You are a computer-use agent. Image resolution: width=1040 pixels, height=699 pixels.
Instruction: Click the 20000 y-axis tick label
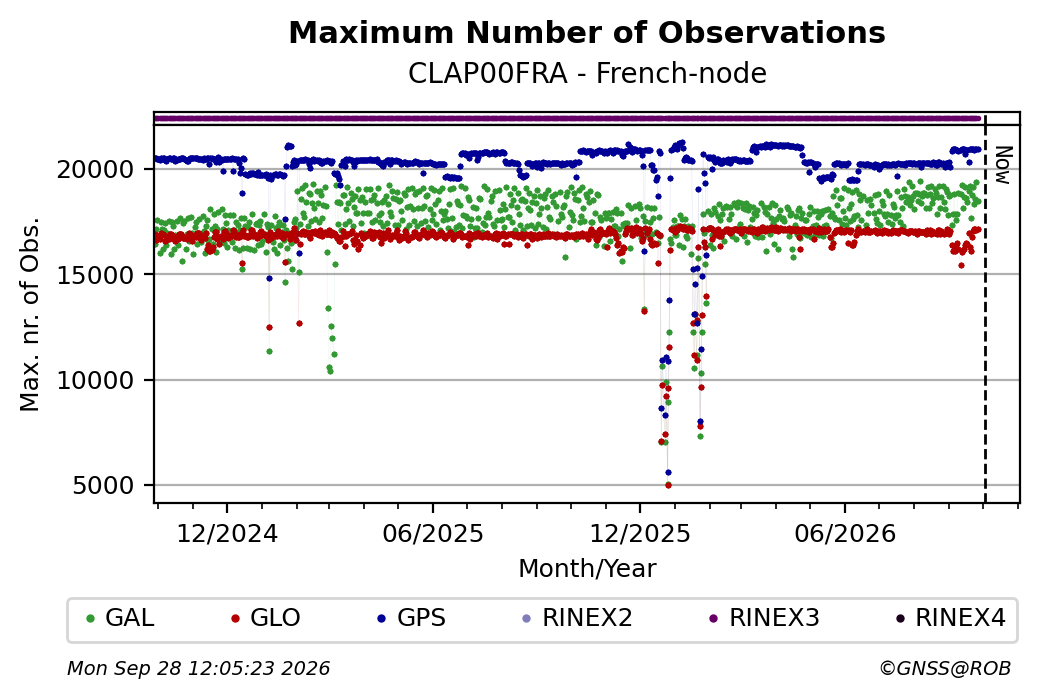coord(96,170)
